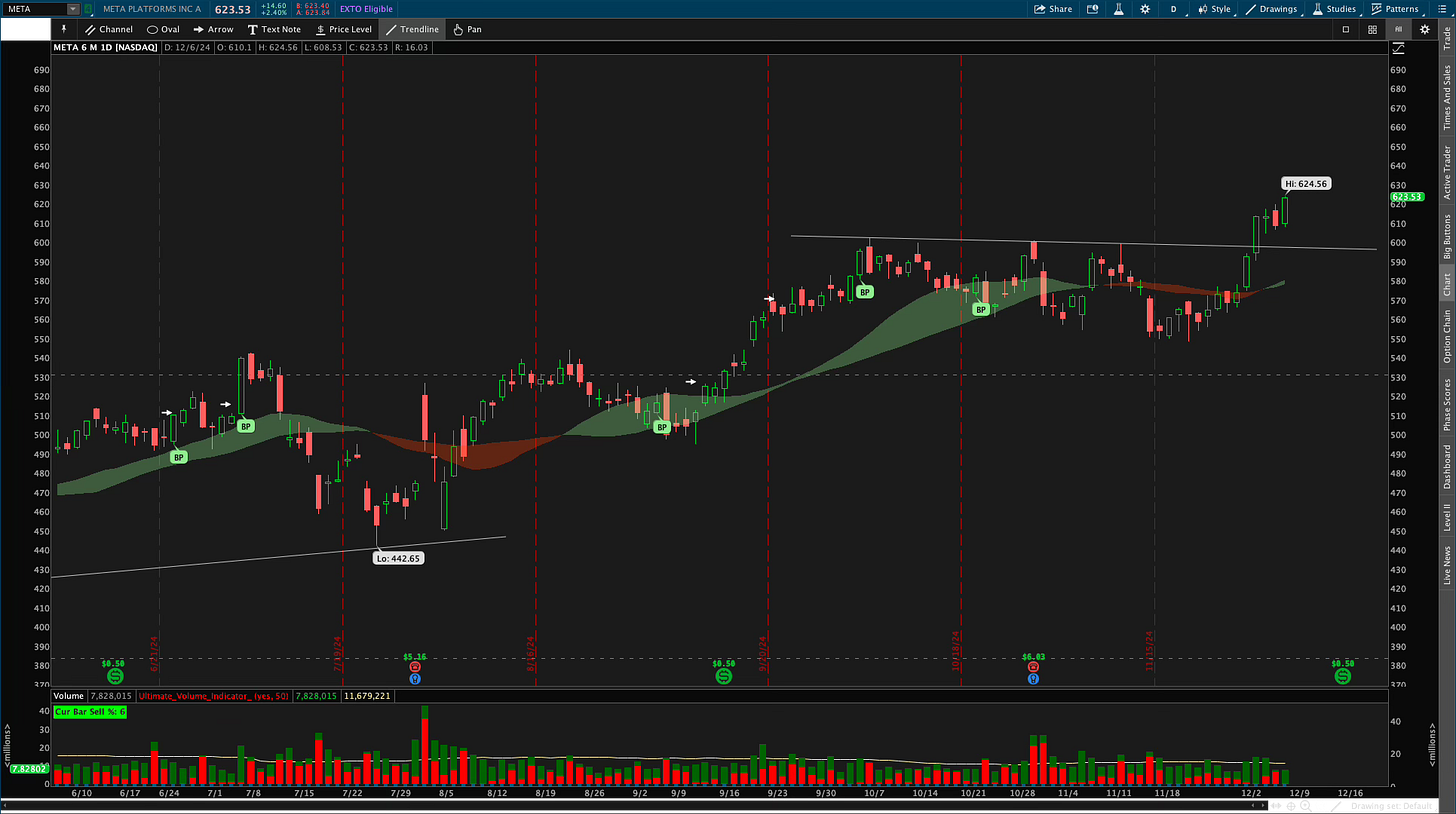This screenshot has height=814, width=1456.
Task: Open the list menu icon after Patterns
Action: click(x=1440, y=9)
